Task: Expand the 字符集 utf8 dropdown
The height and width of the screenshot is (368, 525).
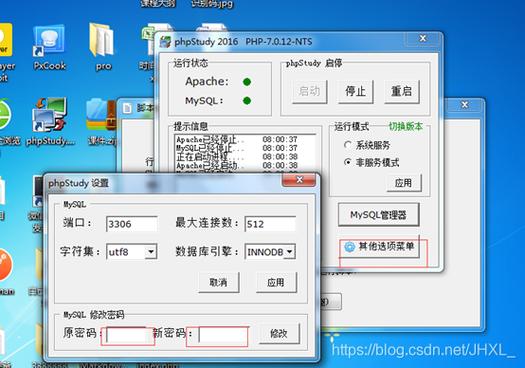Action: click(151, 252)
